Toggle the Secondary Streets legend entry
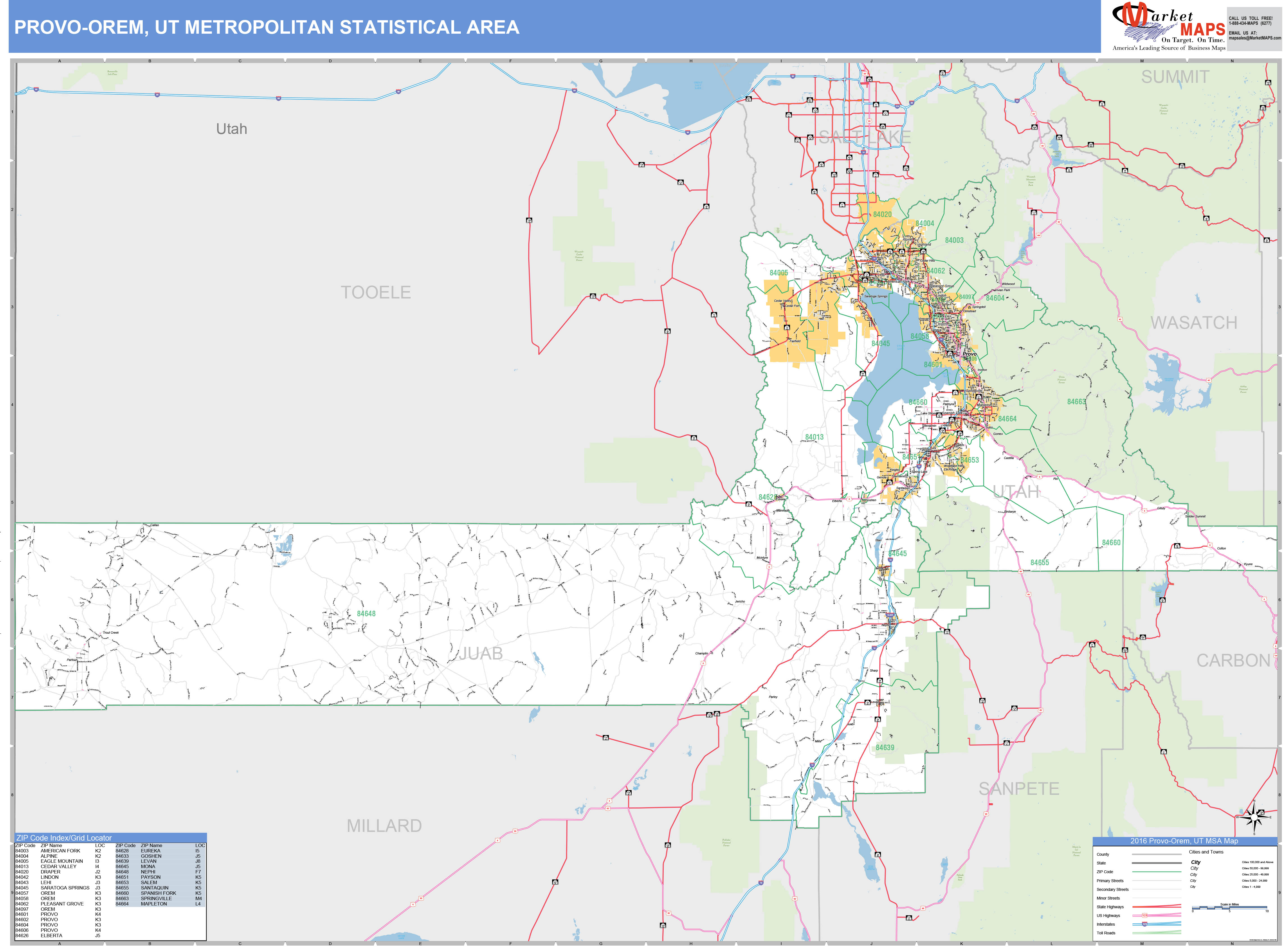The image size is (1288, 947). 1112,890
